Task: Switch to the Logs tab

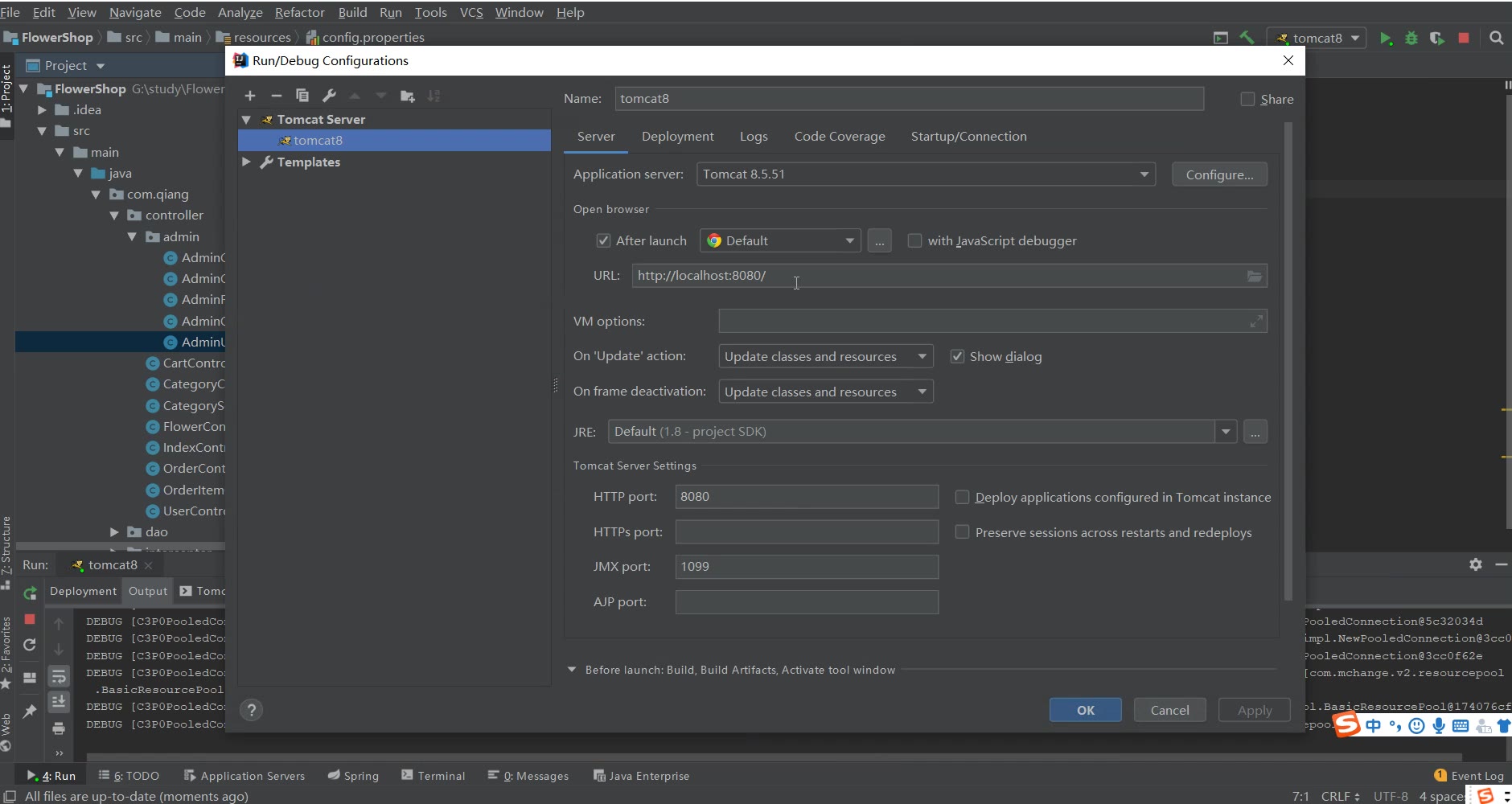Action: click(754, 137)
